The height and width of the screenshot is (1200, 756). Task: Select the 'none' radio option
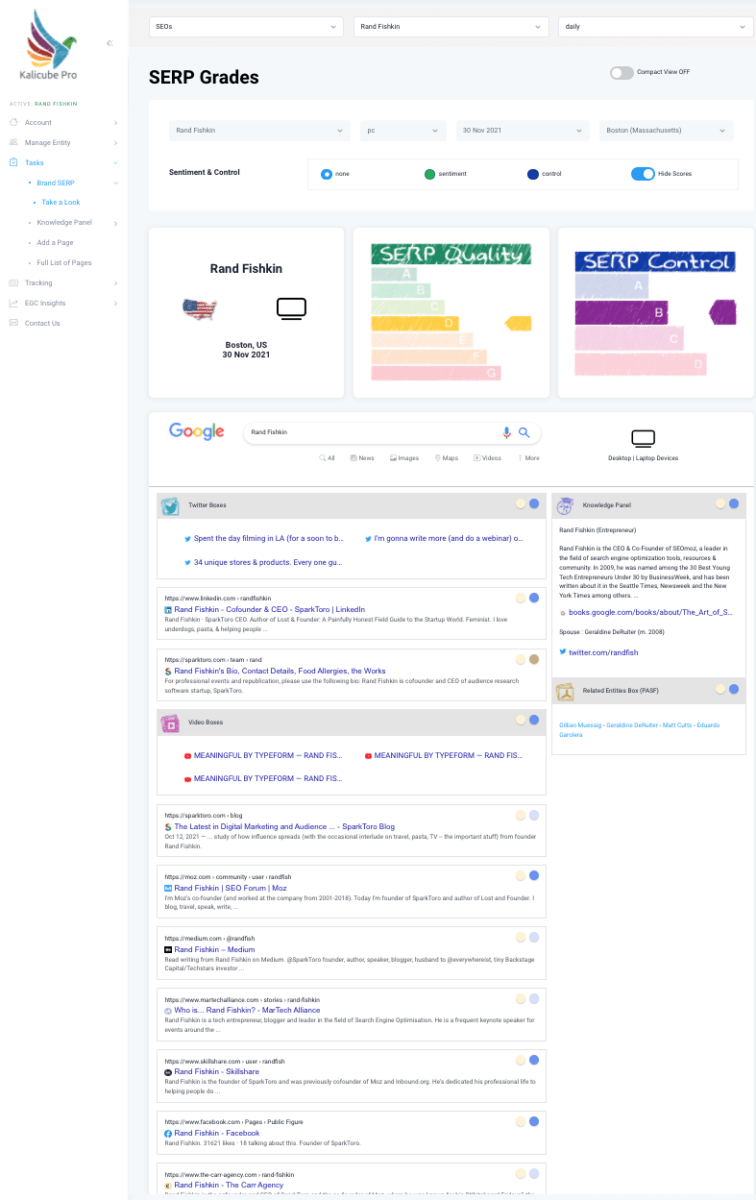326,174
